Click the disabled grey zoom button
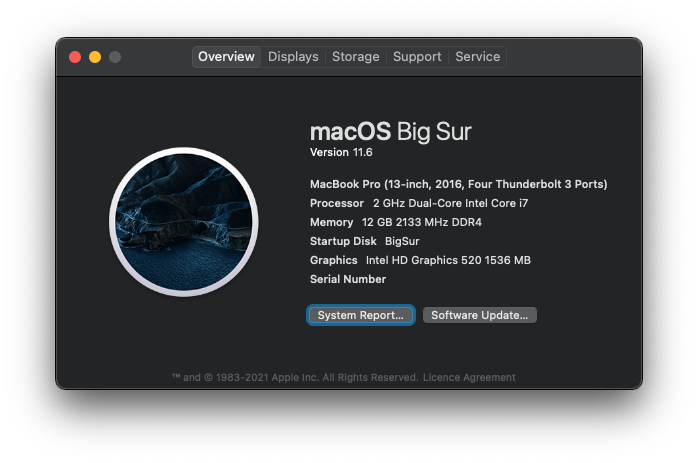 click(x=115, y=57)
